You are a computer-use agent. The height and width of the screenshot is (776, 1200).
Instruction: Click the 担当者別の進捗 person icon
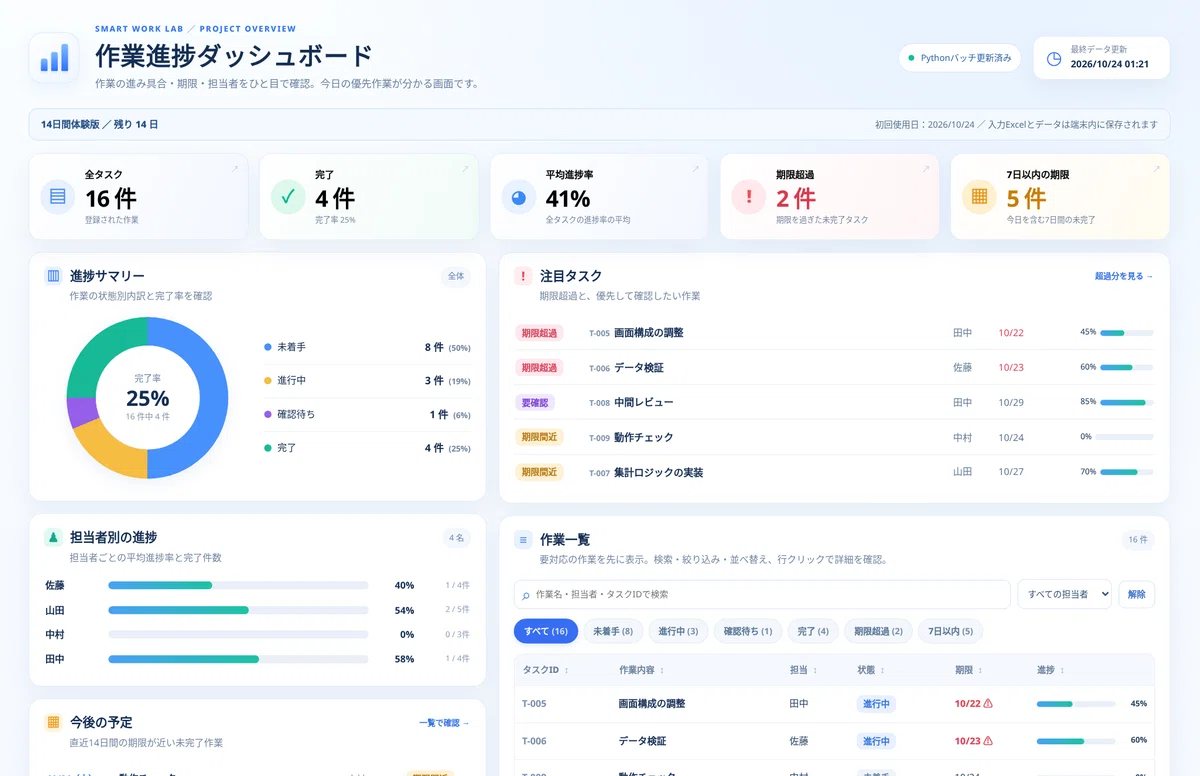coord(53,537)
